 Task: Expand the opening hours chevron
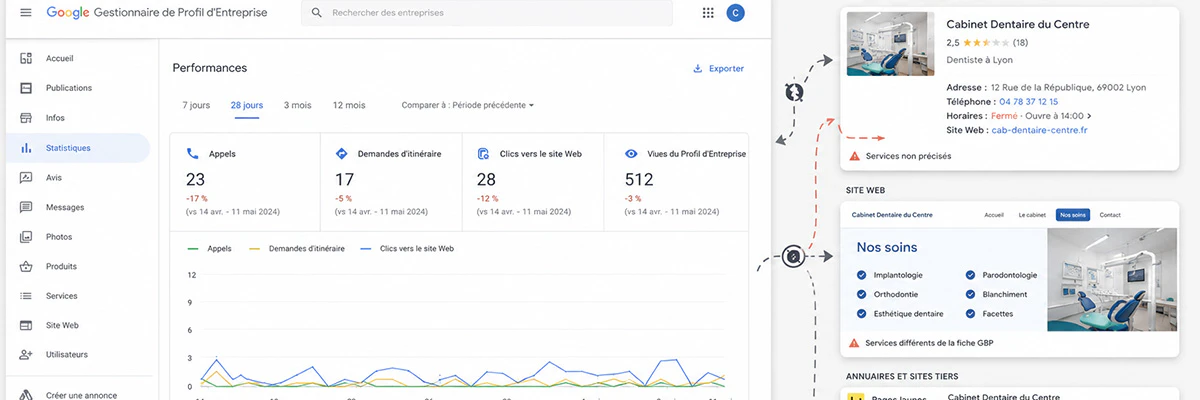[x=1089, y=116]
